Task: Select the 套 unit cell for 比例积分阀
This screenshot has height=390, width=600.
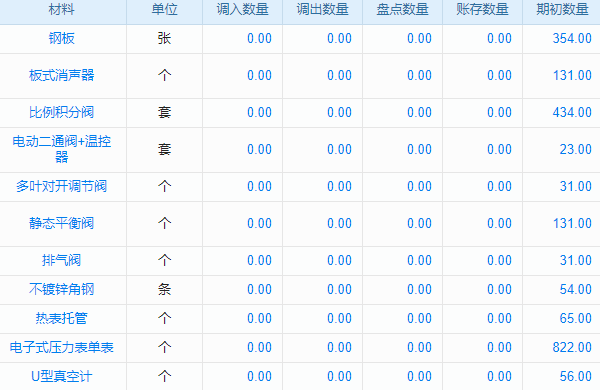Action: click(x=164, y=113)
